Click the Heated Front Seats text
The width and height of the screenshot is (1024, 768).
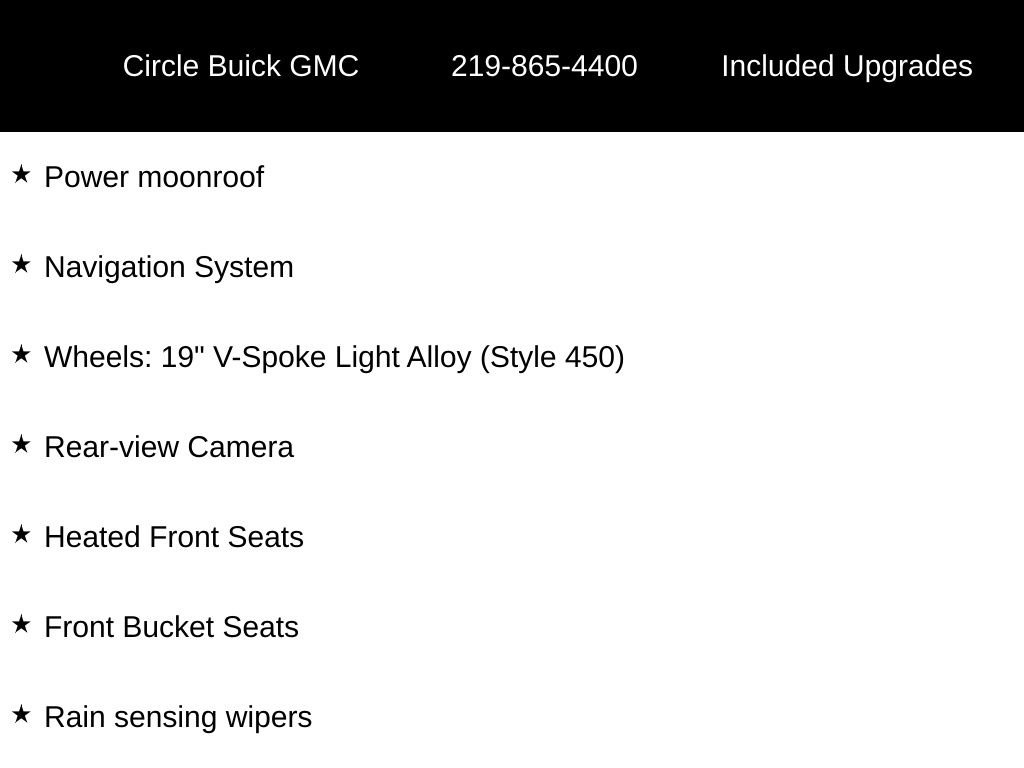(x=174, y=537)
